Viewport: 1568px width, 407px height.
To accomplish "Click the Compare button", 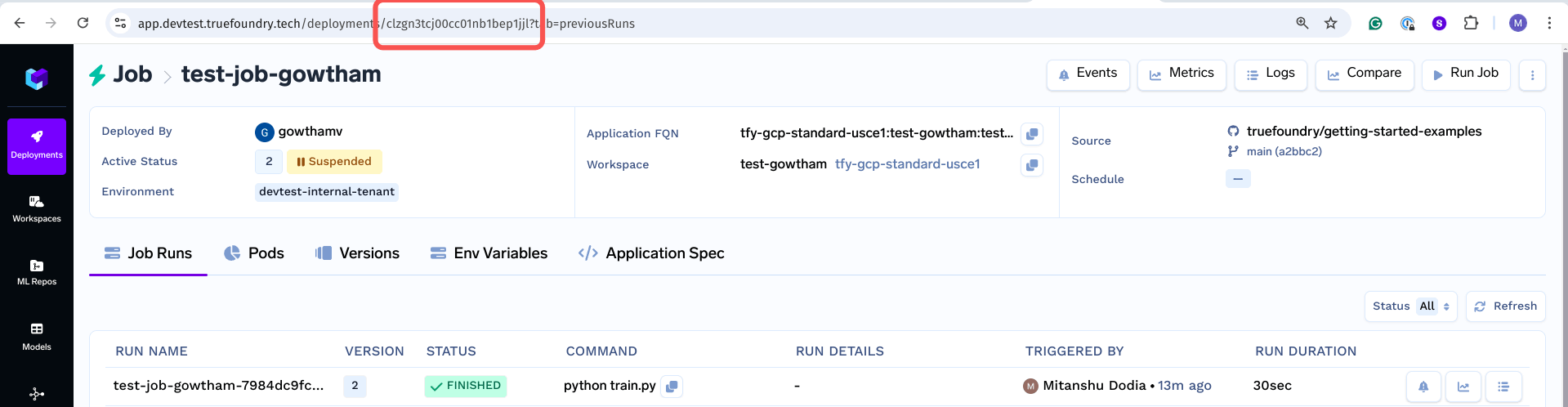I will click(x=1365, y=74).
